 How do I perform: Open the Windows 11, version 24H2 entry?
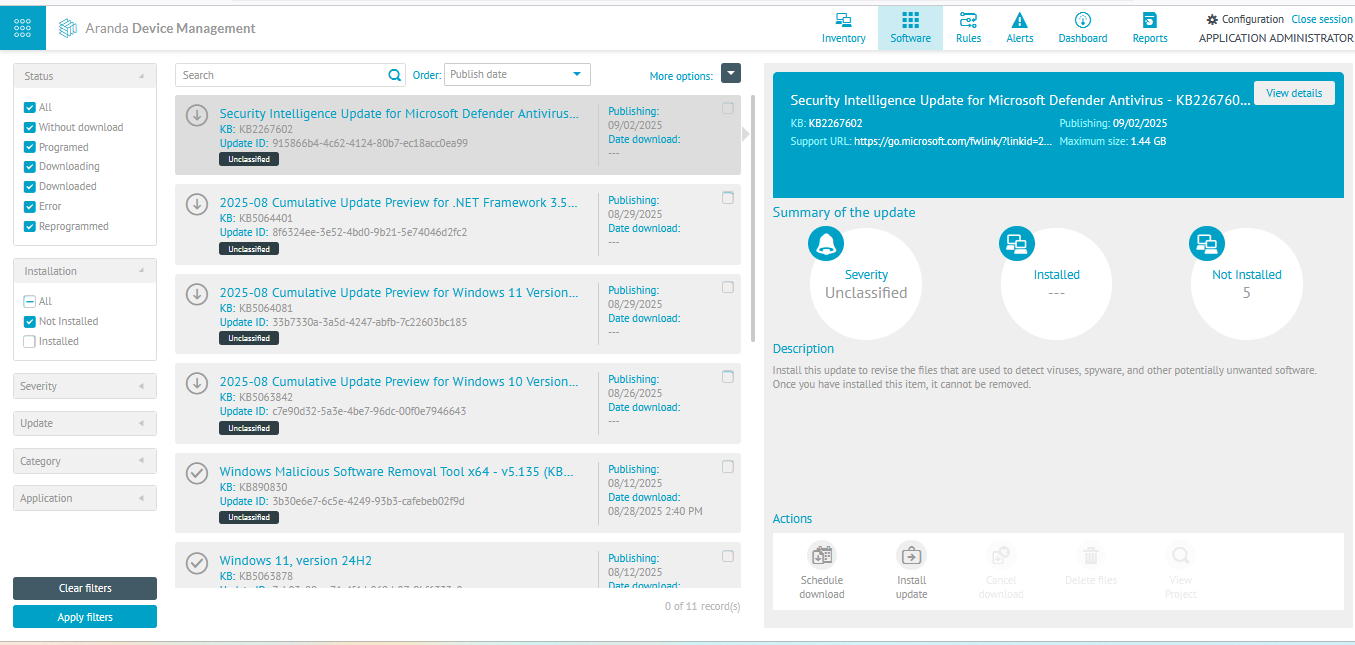pyautogui.click(x=296, y=560)
